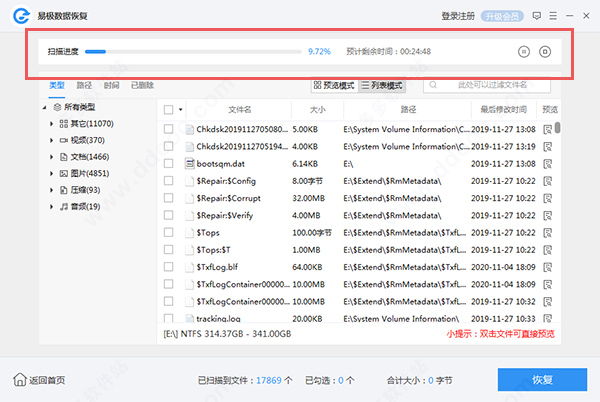Click the document category icon
The width and height of the screenshot is (600, 402).
(x=64, y=157)
